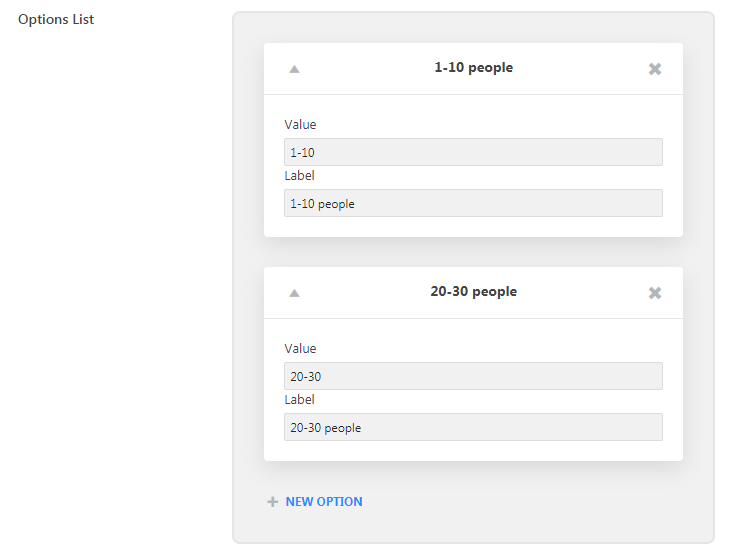Click the Value caption in 20-30 card
736x553 pixels.
pos(300,348)
